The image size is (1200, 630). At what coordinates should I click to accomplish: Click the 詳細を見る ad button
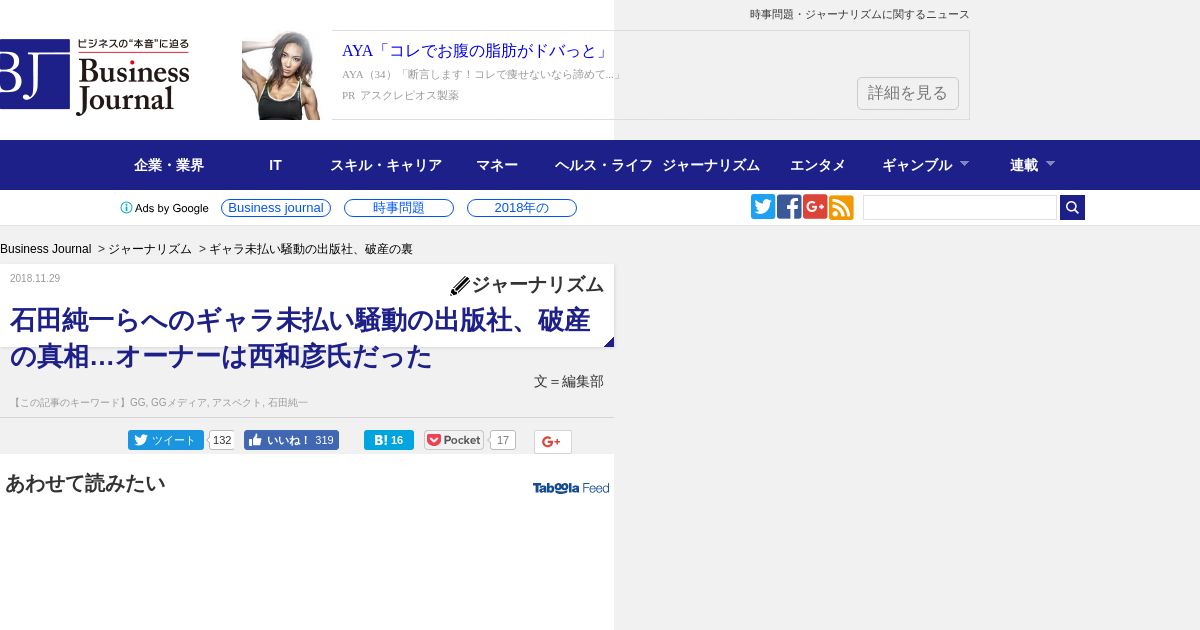coord(908,93)
